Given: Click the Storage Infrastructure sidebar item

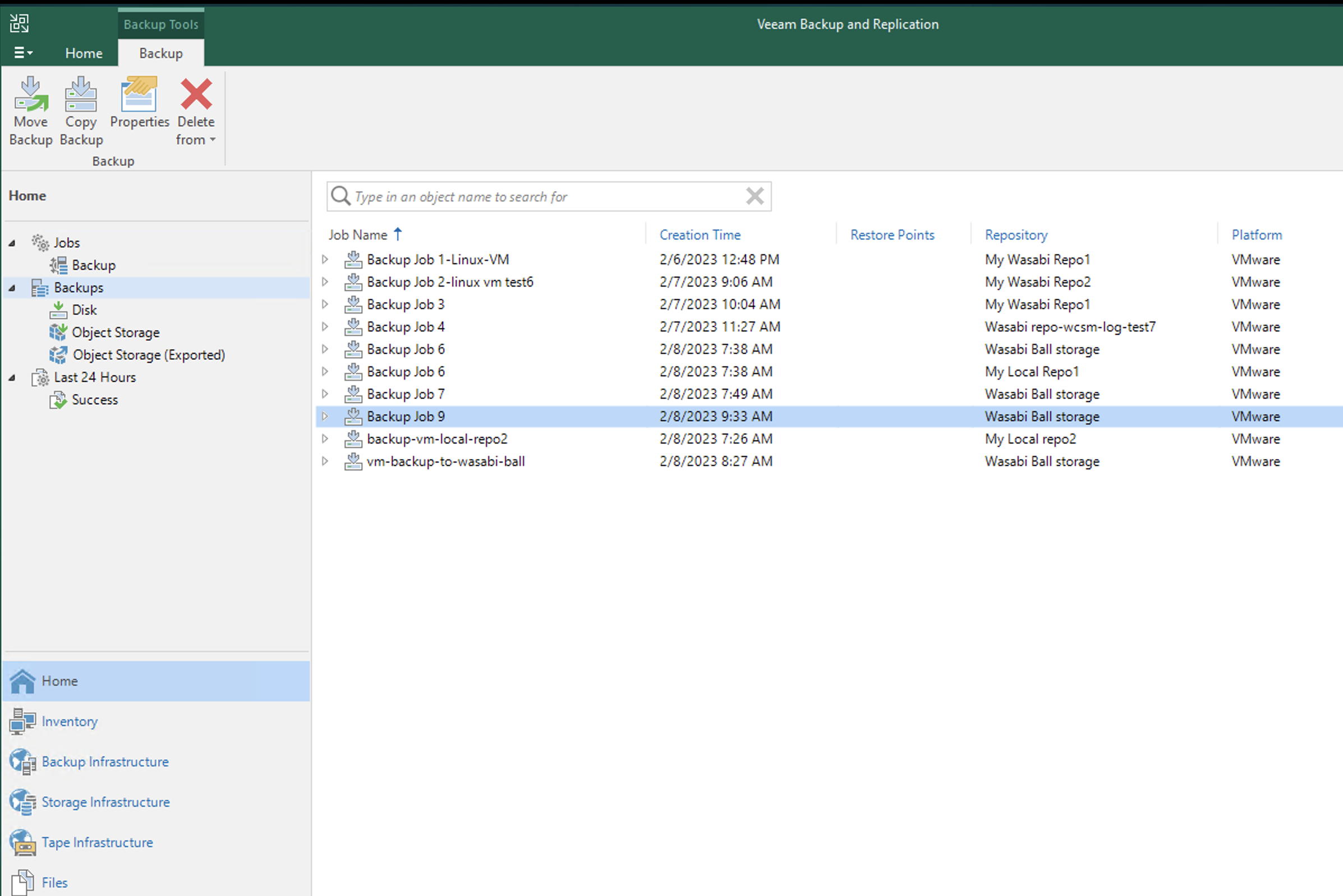Looking at the screenshot, I should (x=105, y=801).
